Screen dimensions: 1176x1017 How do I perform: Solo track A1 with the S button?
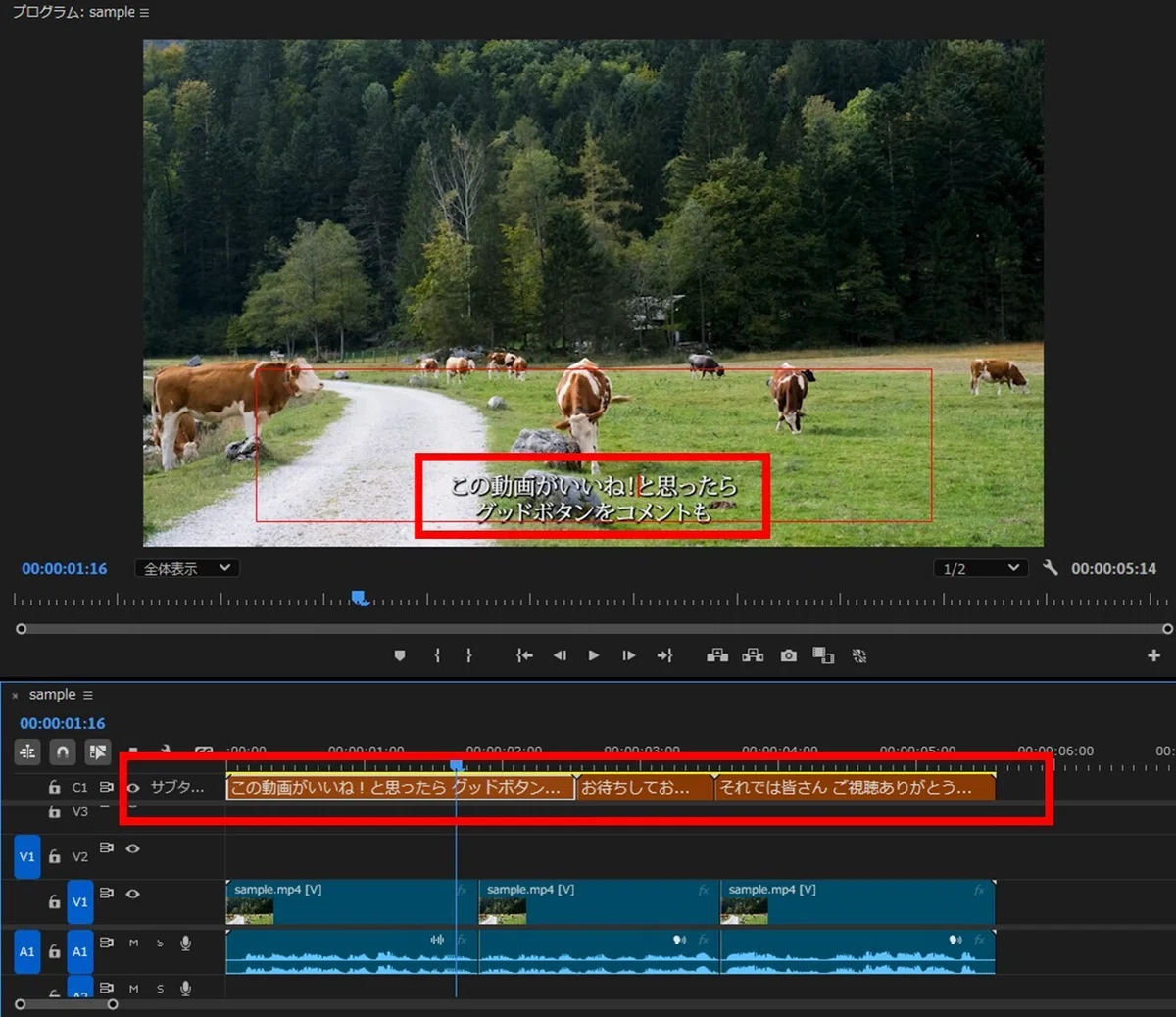[160, 944]
